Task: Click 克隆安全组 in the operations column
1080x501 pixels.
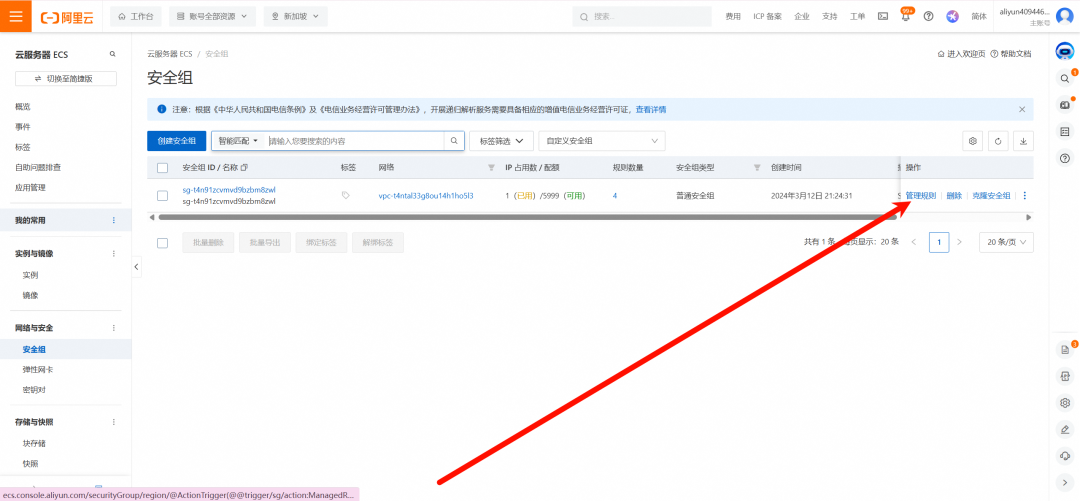Action: (x=991, y=196)
